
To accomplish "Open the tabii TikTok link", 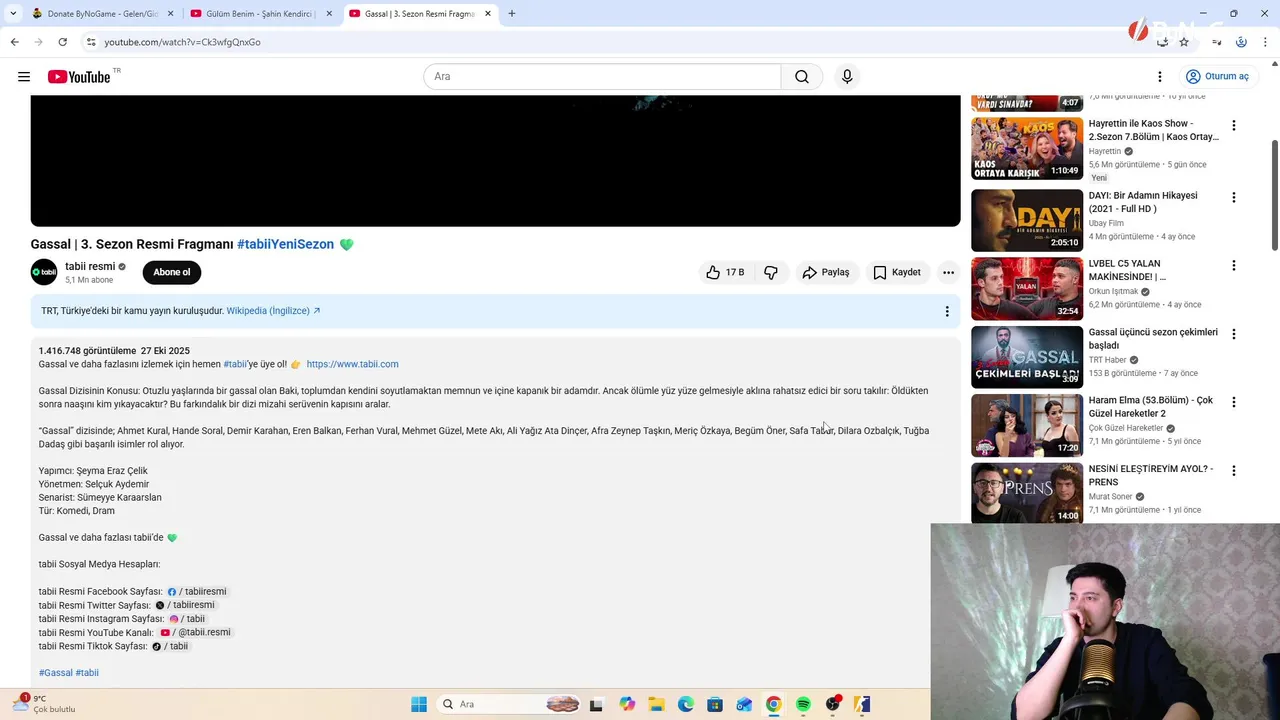I will point(170,646).
